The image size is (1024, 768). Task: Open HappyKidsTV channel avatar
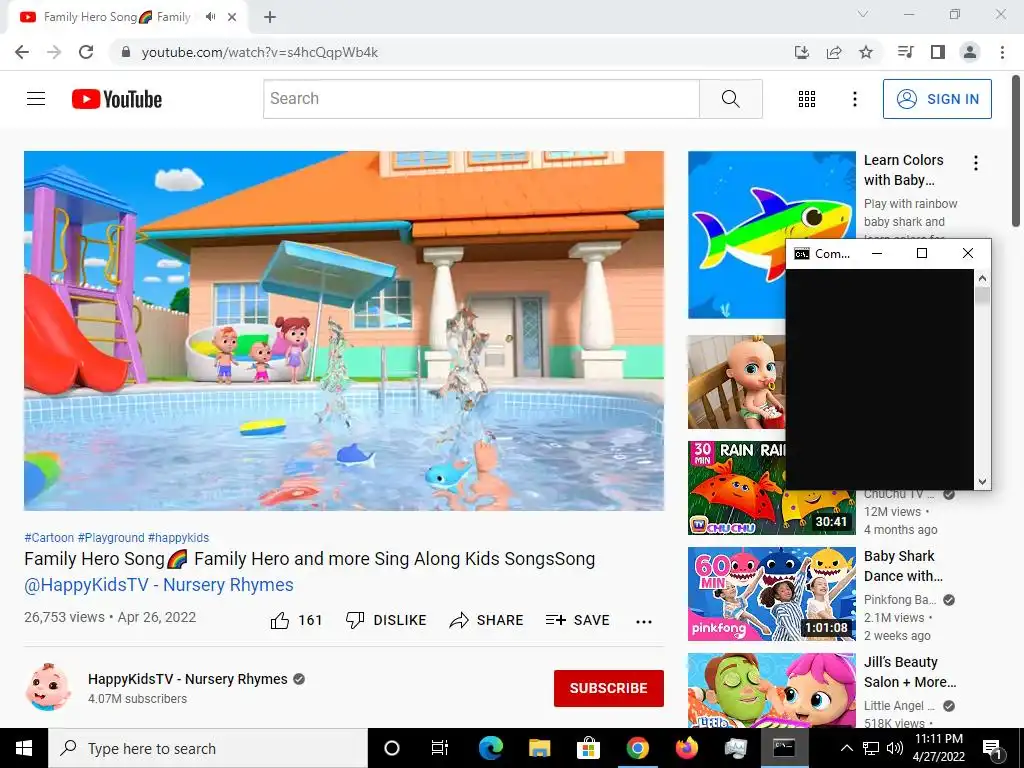coord(48,688)
